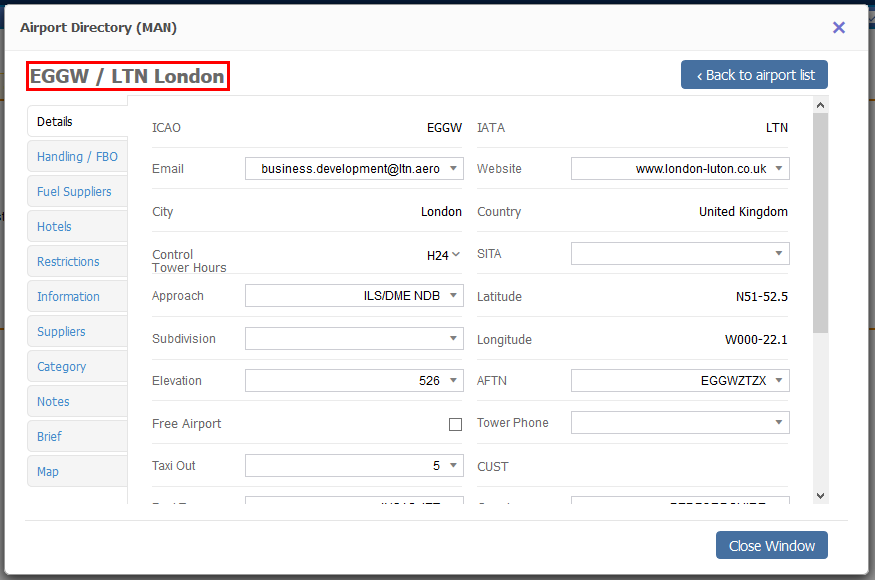Open the Details tab
This screenshot has width=875, height=580.
[x=77, y=122]
